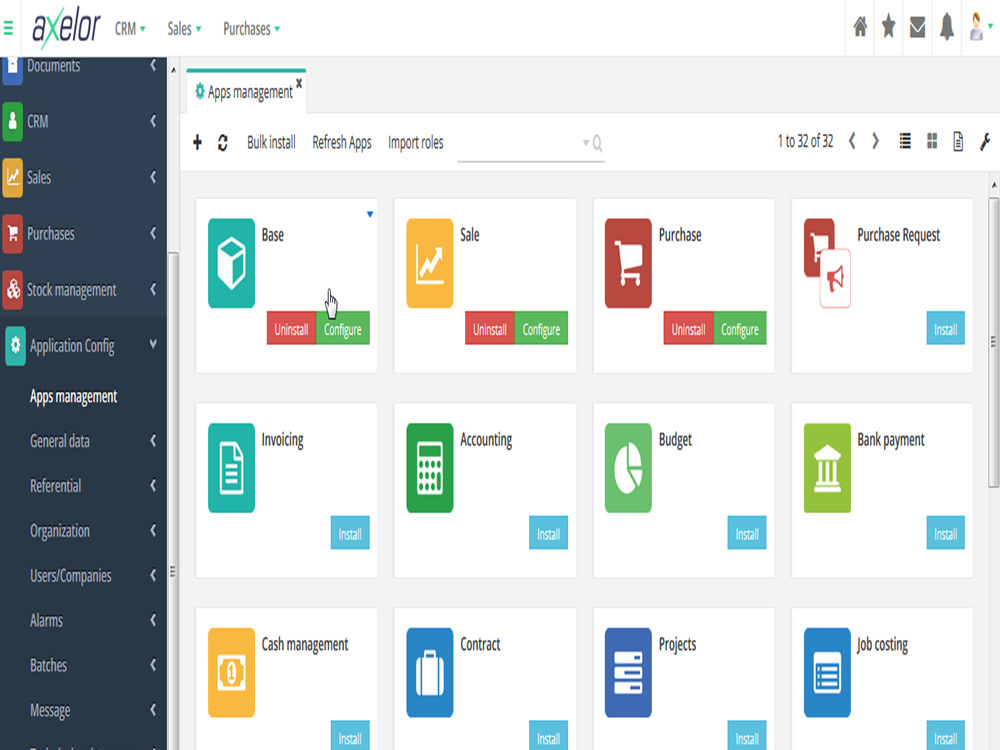
Task: Click the main content vertical scrollbar
Action: tap(993, 342)
